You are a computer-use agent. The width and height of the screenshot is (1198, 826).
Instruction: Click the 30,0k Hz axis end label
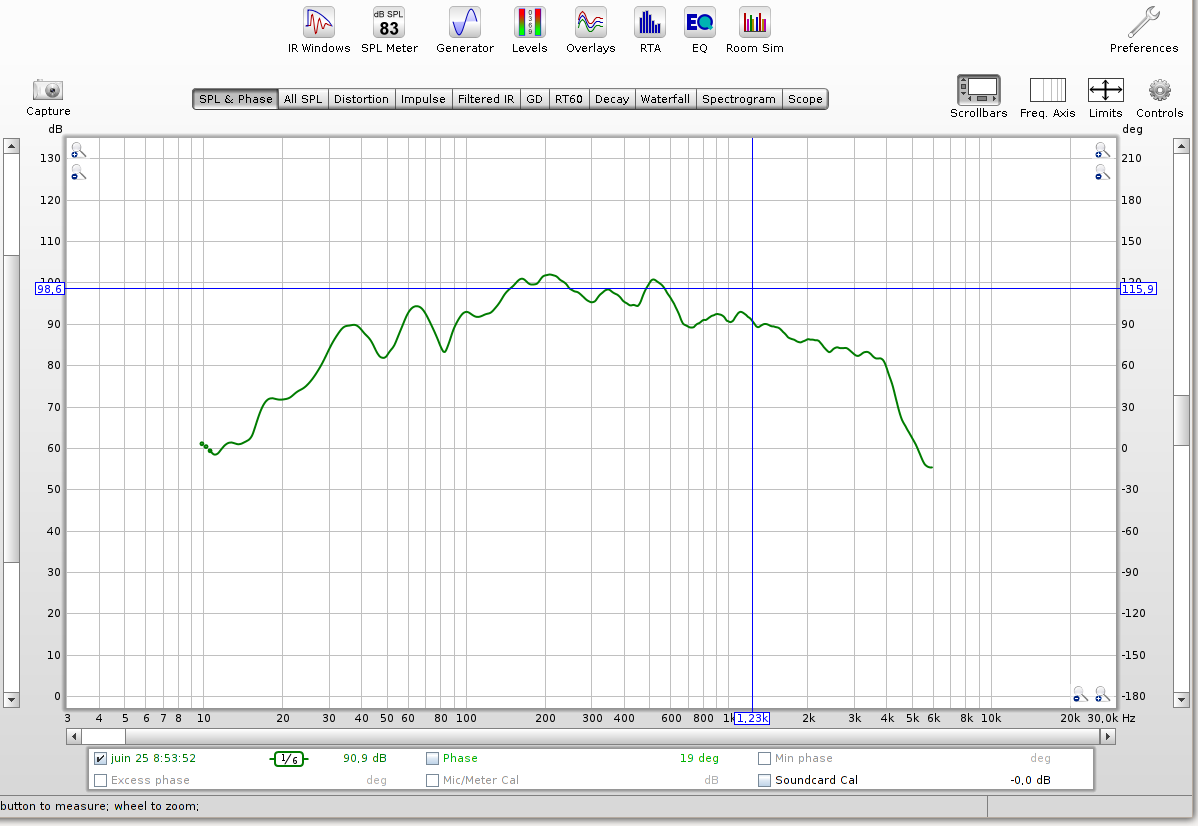tap(1102, 718)
